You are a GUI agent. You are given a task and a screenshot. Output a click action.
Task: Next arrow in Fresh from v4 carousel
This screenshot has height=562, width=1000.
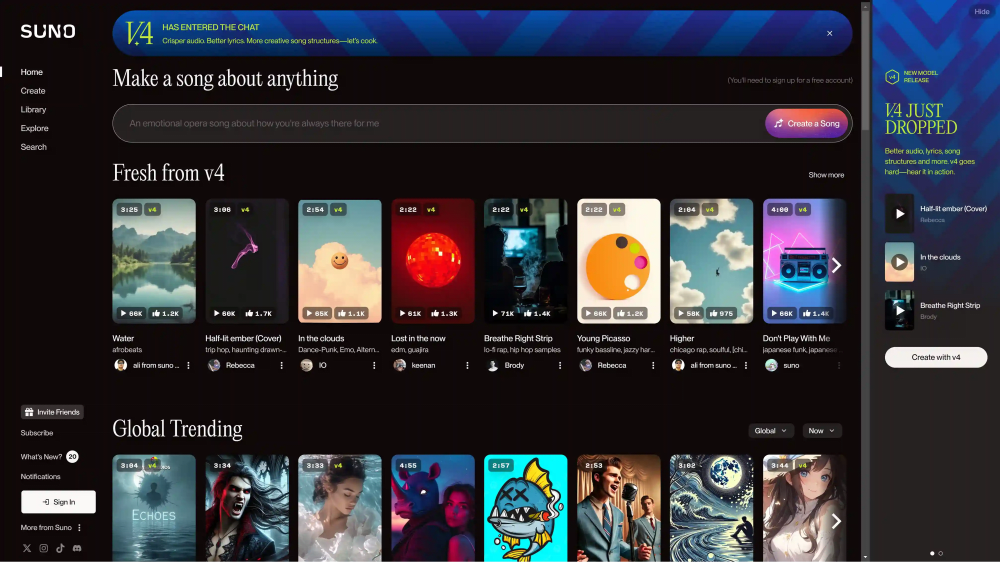[836, 265]
